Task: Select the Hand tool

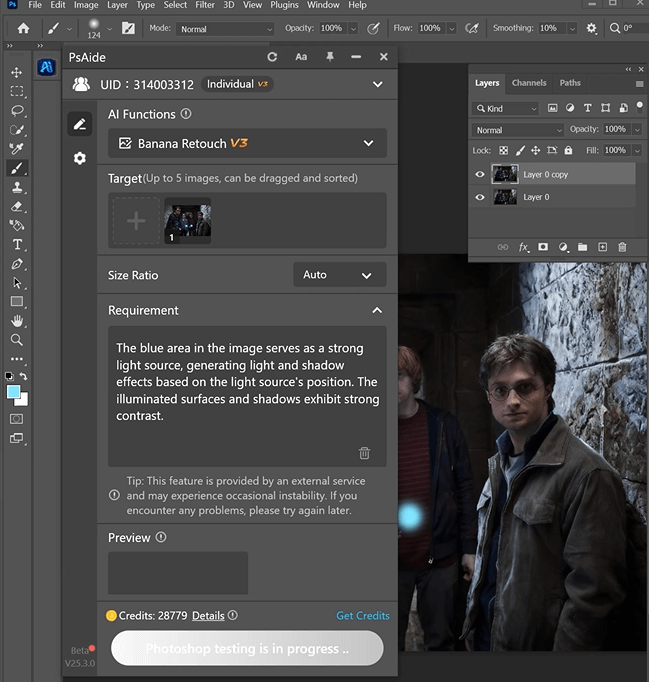Action: pos(17,321)
